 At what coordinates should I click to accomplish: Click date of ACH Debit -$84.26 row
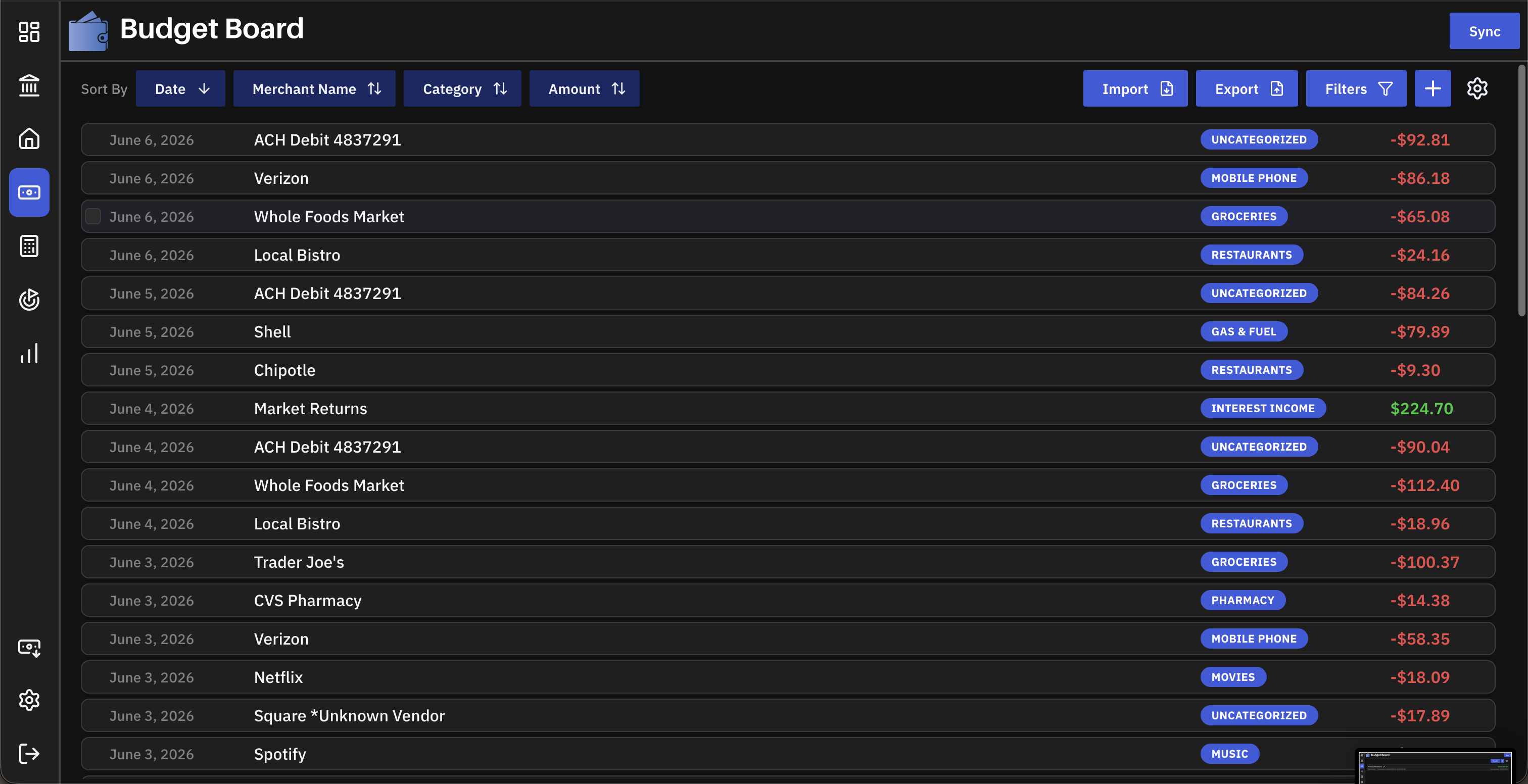point(151,293)
